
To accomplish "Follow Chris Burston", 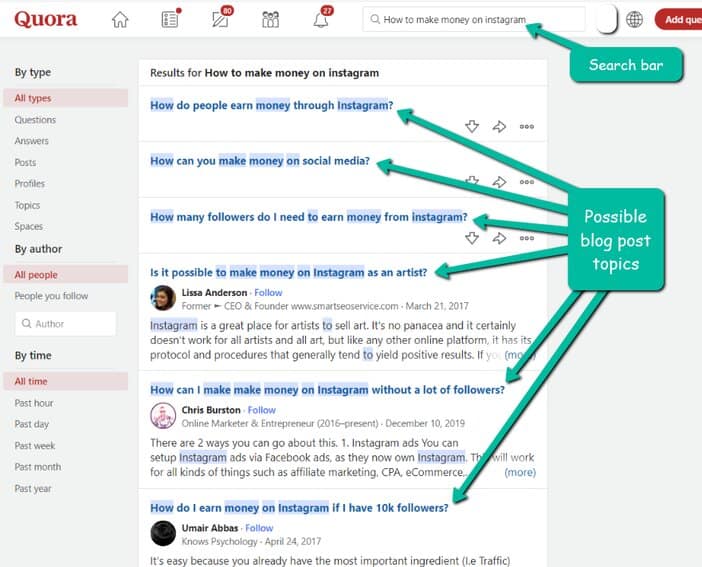I will coord(261,410).
